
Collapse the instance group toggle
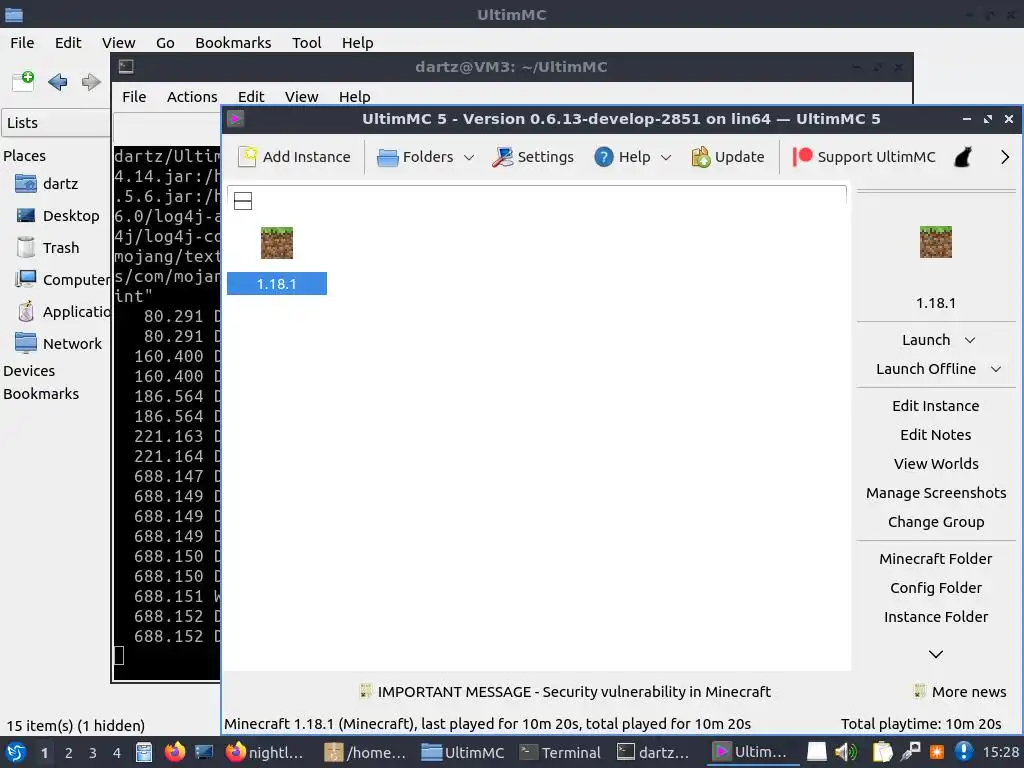pos(243,201)
